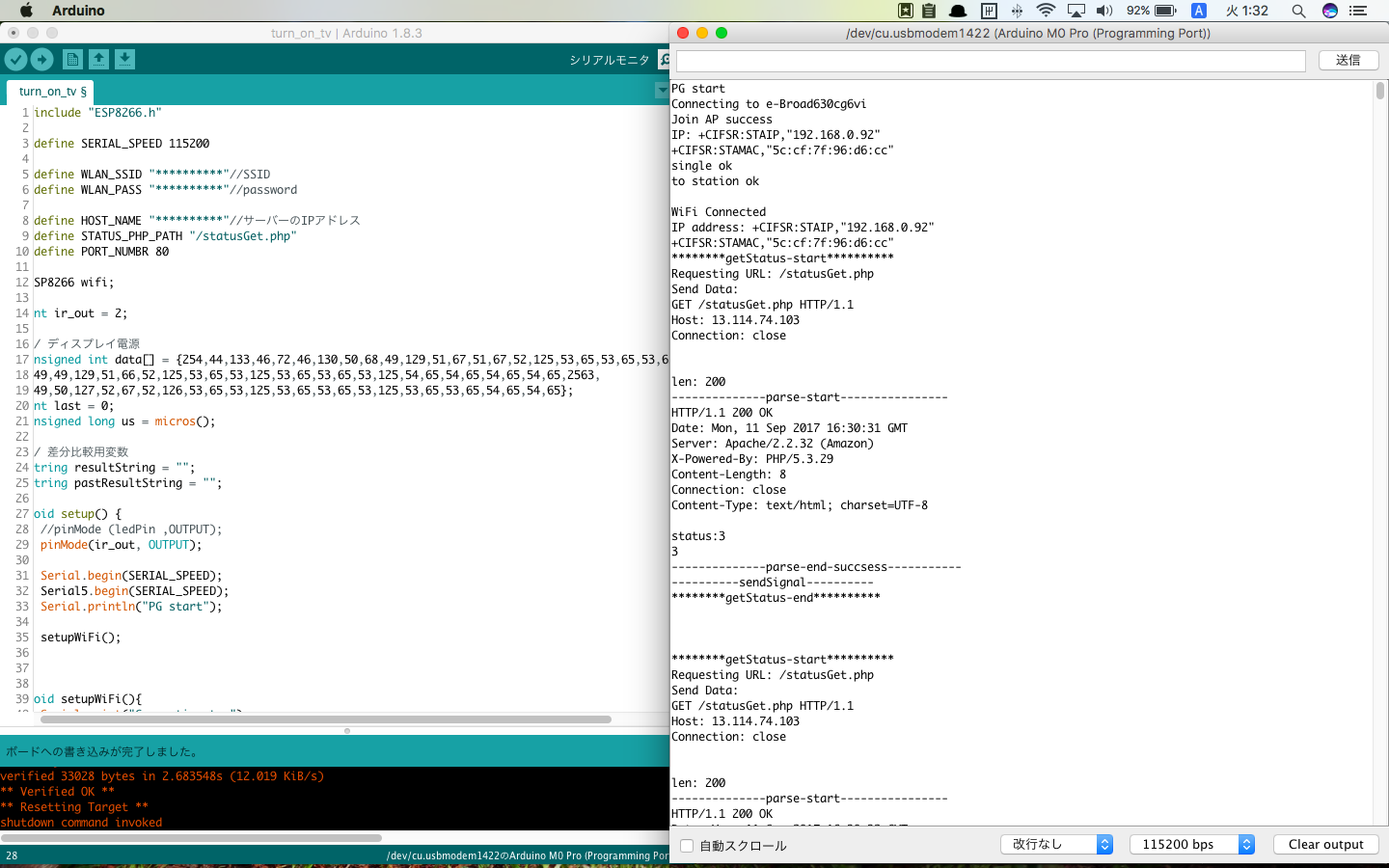Click the 'define STATUS_PHP_PATH' code line
The image size is (1389, 868).
tap(165, 236)
